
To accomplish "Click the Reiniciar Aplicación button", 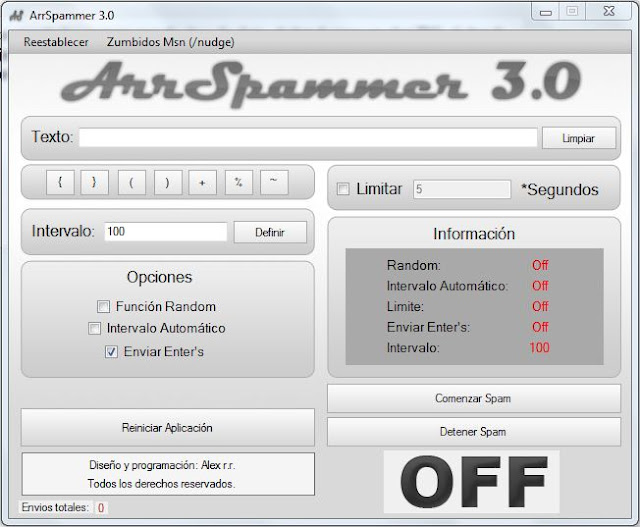I will pyautogui.click(x=168, y=427).
